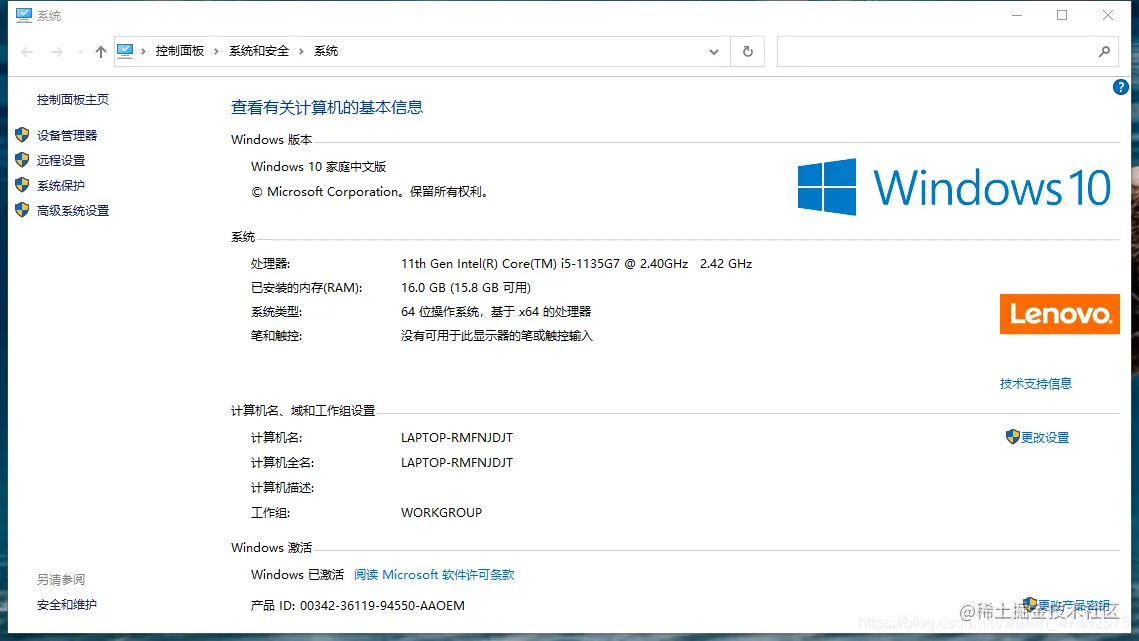Select computer name LAPTOP-RMFNJDJT in 计算机名 row
1139x641 pixels.
point(457,438)
